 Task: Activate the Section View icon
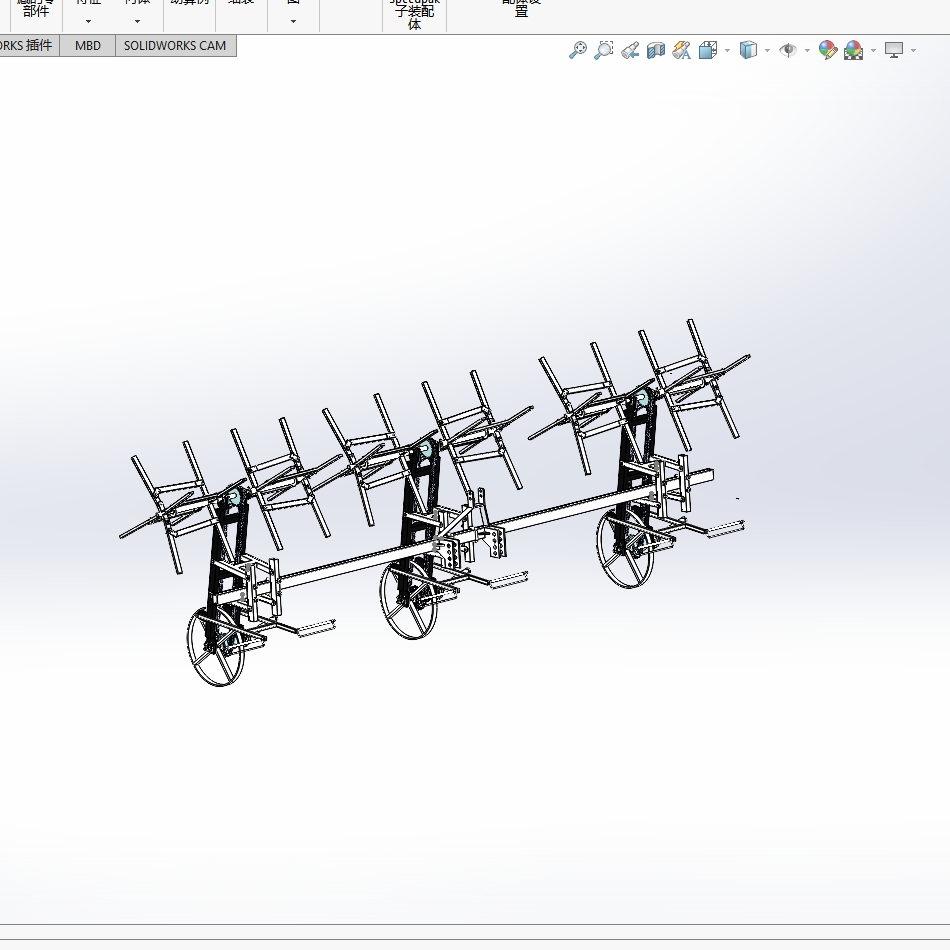656,50
